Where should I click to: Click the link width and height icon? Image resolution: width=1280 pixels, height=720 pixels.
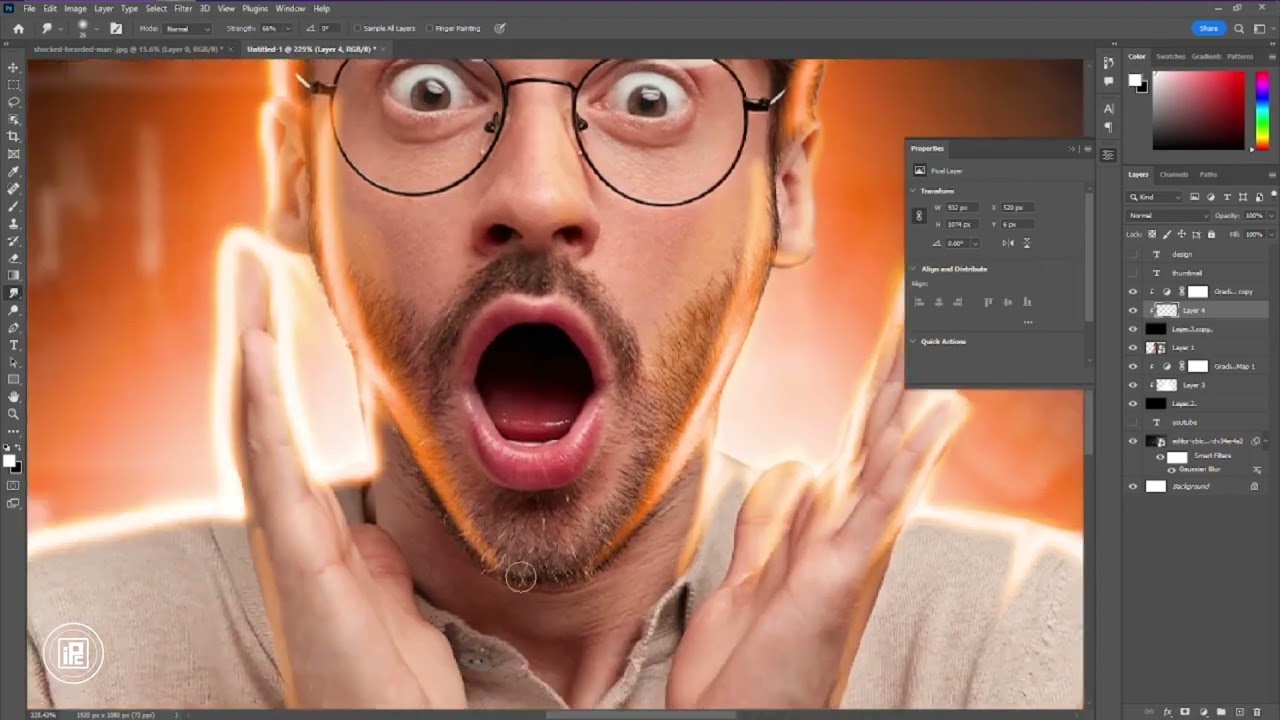click(x=919, y=216)
